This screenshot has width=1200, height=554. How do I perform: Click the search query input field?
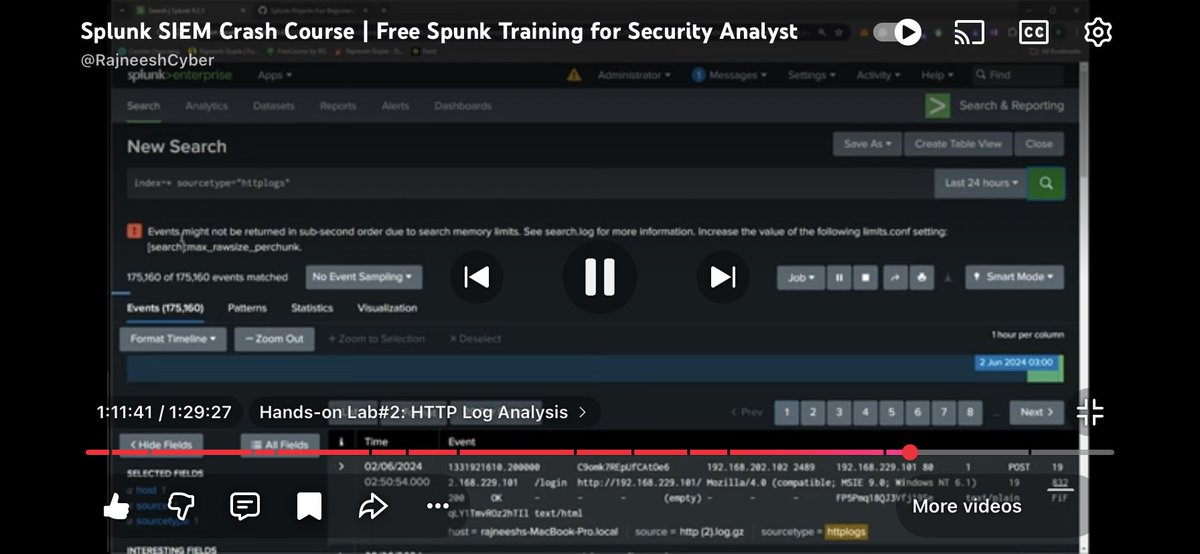(x=530, y=184)
